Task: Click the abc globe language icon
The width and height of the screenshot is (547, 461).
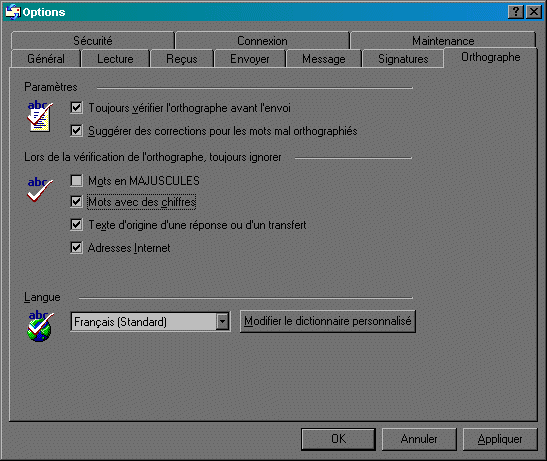Action: click(40, 326)
